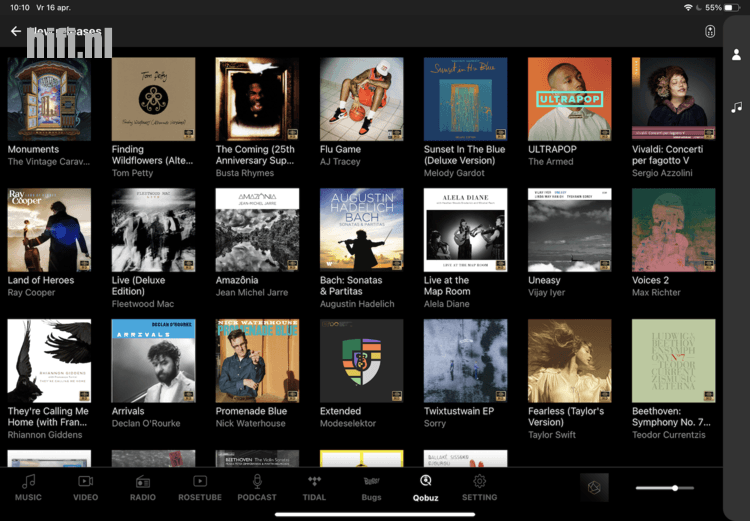Open the Amazônia album cover
Screen dimensions: 750x521
point(257,230)
